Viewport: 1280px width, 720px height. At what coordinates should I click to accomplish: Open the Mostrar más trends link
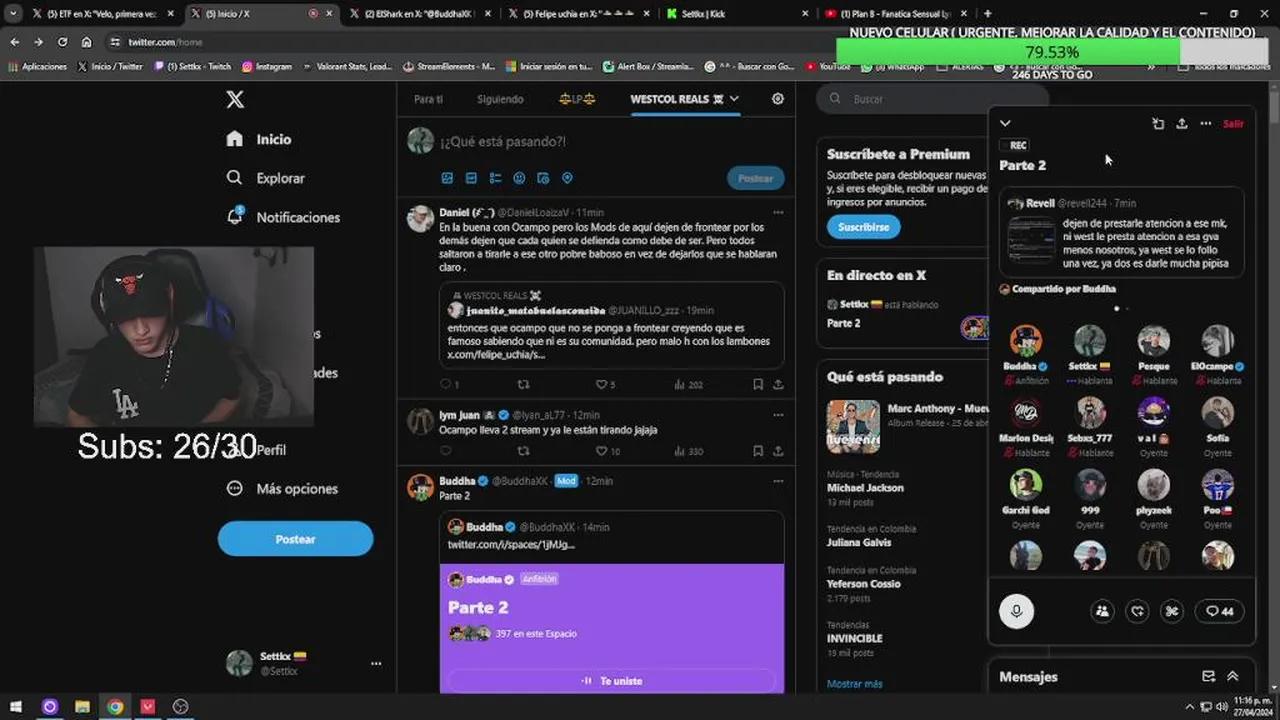click(854, 684)
